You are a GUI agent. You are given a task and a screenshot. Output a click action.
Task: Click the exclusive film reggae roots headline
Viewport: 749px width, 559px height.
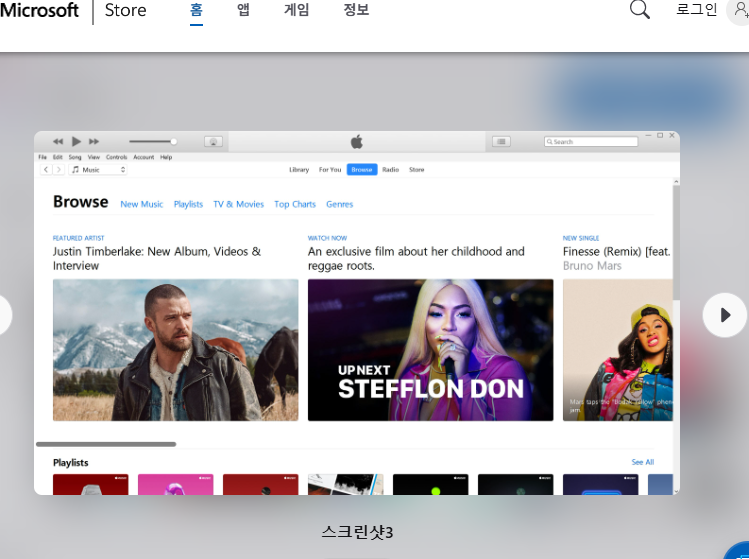(416, 258)
